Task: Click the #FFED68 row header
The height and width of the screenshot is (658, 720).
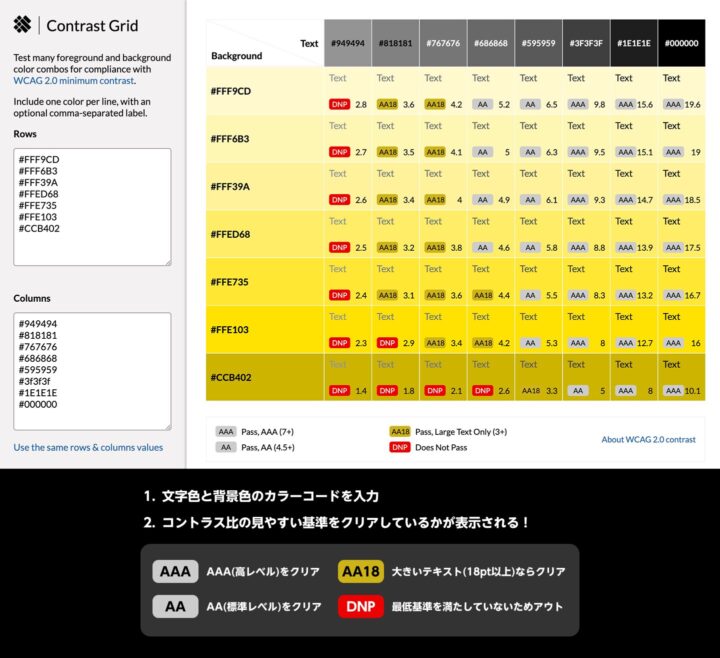Action: (265, 234)
